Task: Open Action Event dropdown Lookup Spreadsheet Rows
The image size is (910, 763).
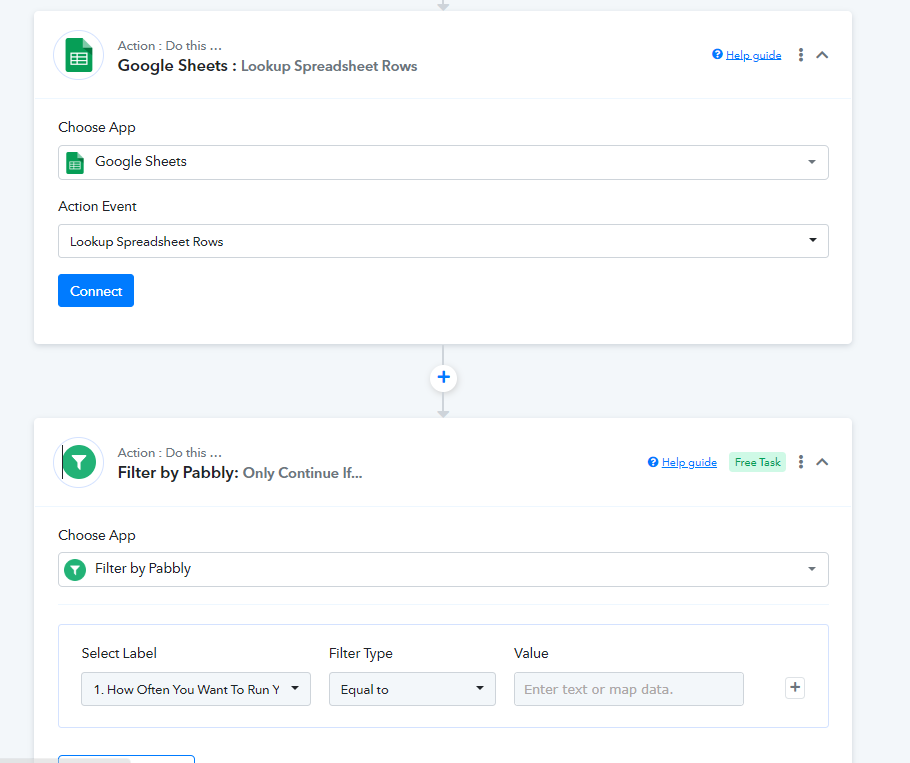Action: coord(443,241)
